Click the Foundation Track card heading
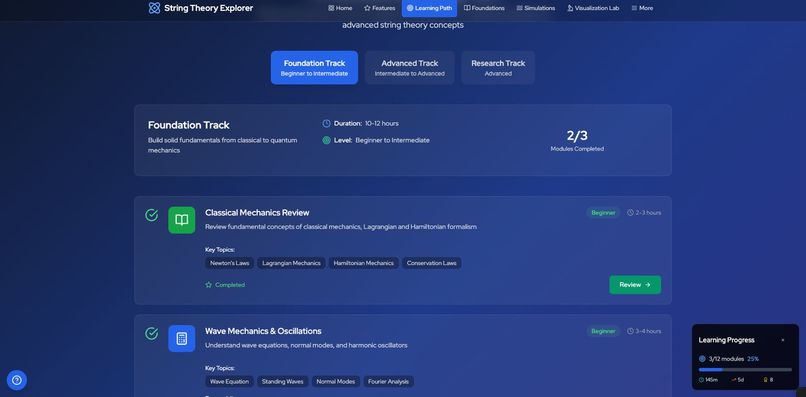 pyautogui.click(x=189, y=125)
